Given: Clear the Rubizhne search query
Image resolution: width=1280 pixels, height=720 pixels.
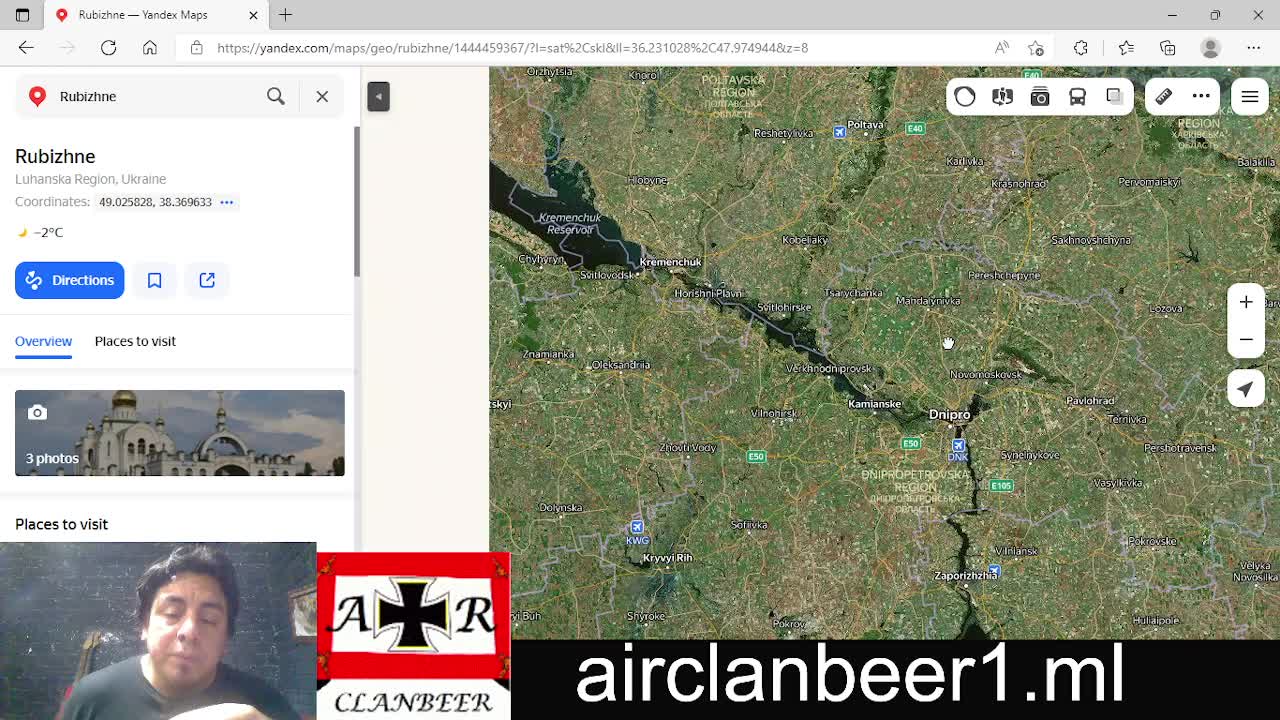Looking at the screenshot, I should click(x=322, y=96).
